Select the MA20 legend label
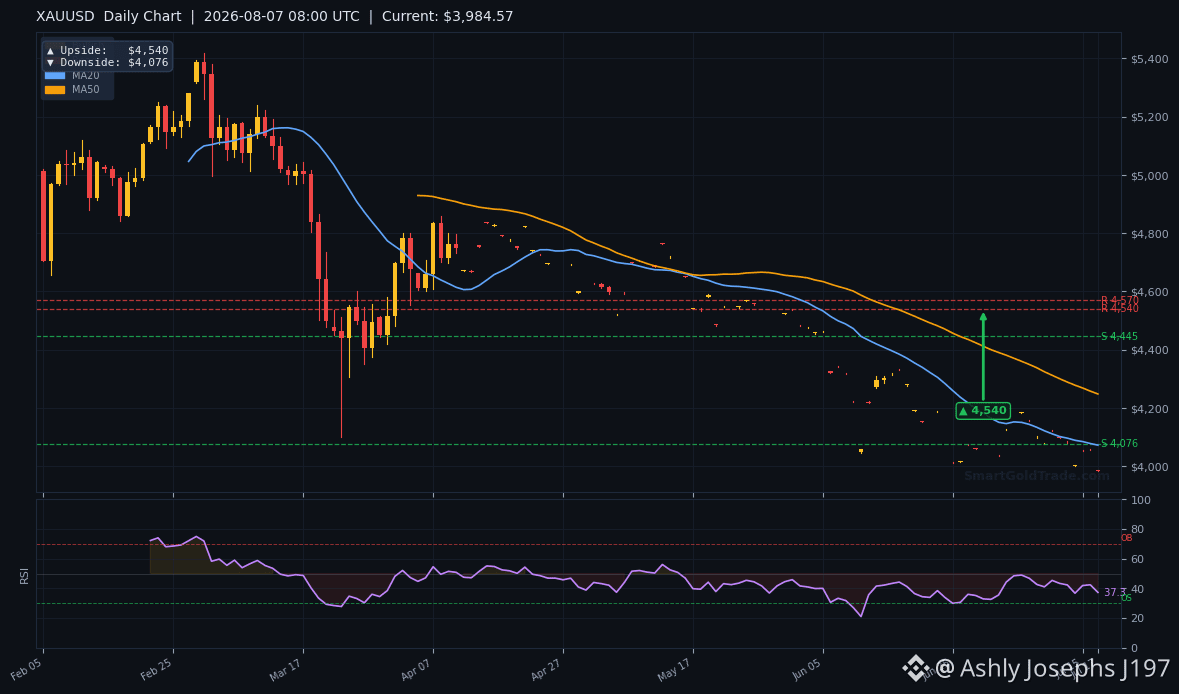 (x=86, y=75)
